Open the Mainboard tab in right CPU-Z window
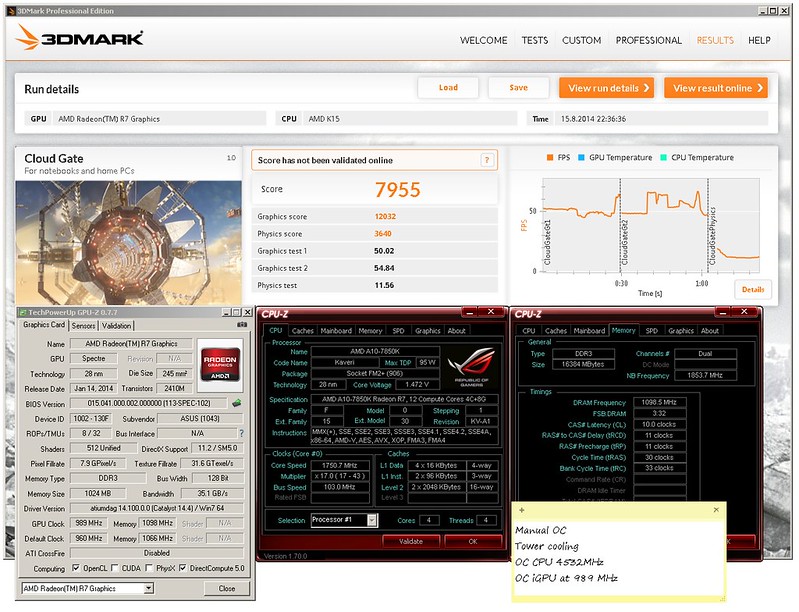The image size is (799, 612). pos(589,331)
